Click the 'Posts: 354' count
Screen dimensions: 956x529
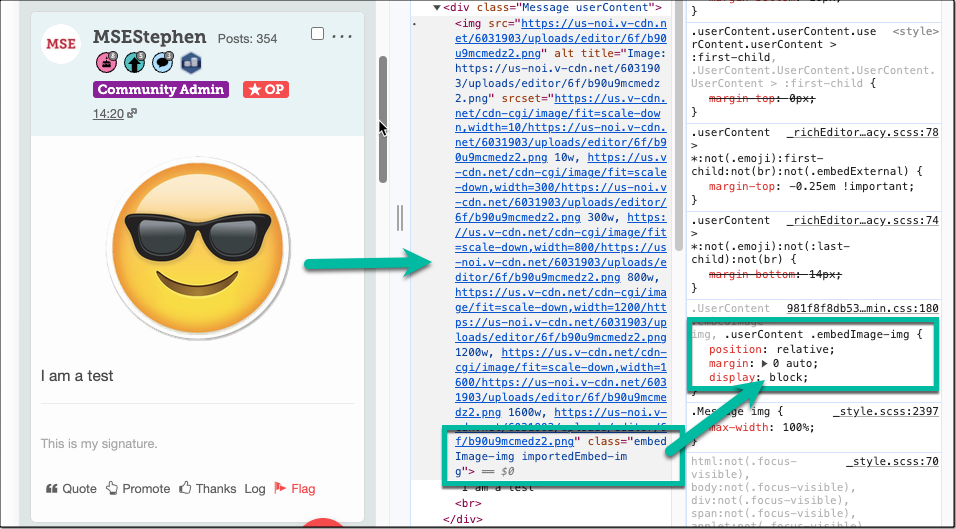[248, 39]
